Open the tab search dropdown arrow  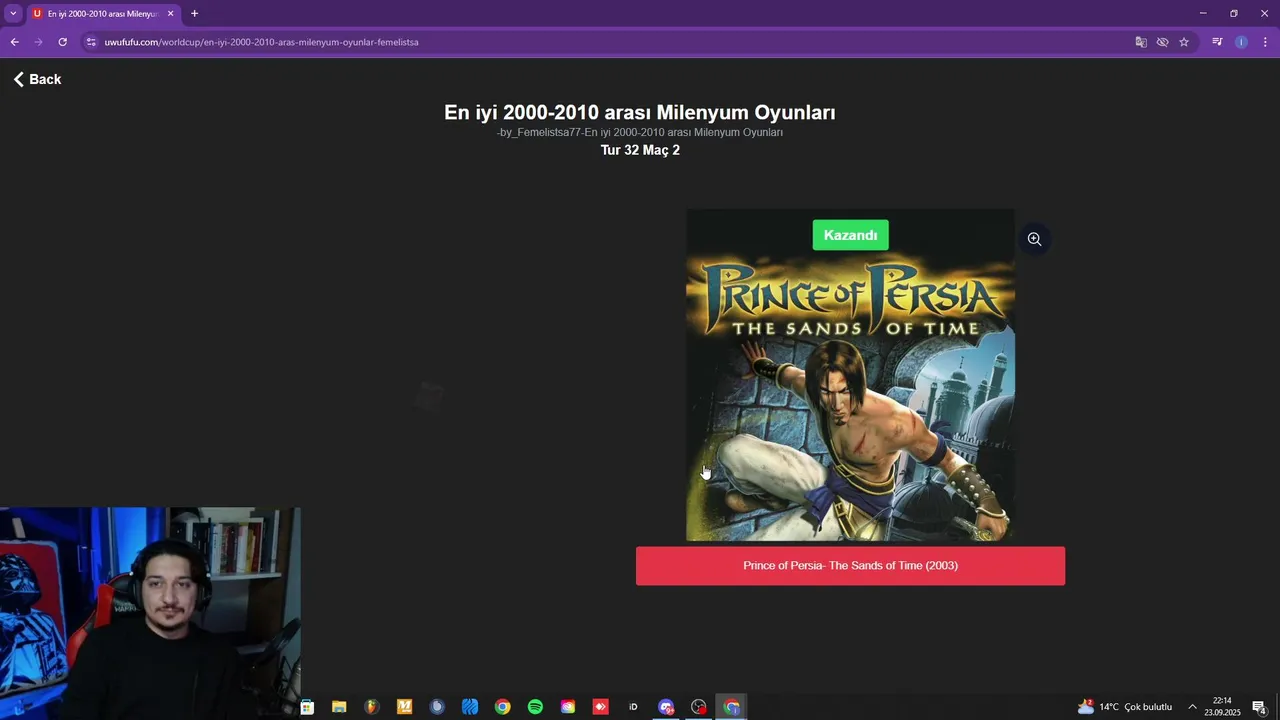click(13, 13)
